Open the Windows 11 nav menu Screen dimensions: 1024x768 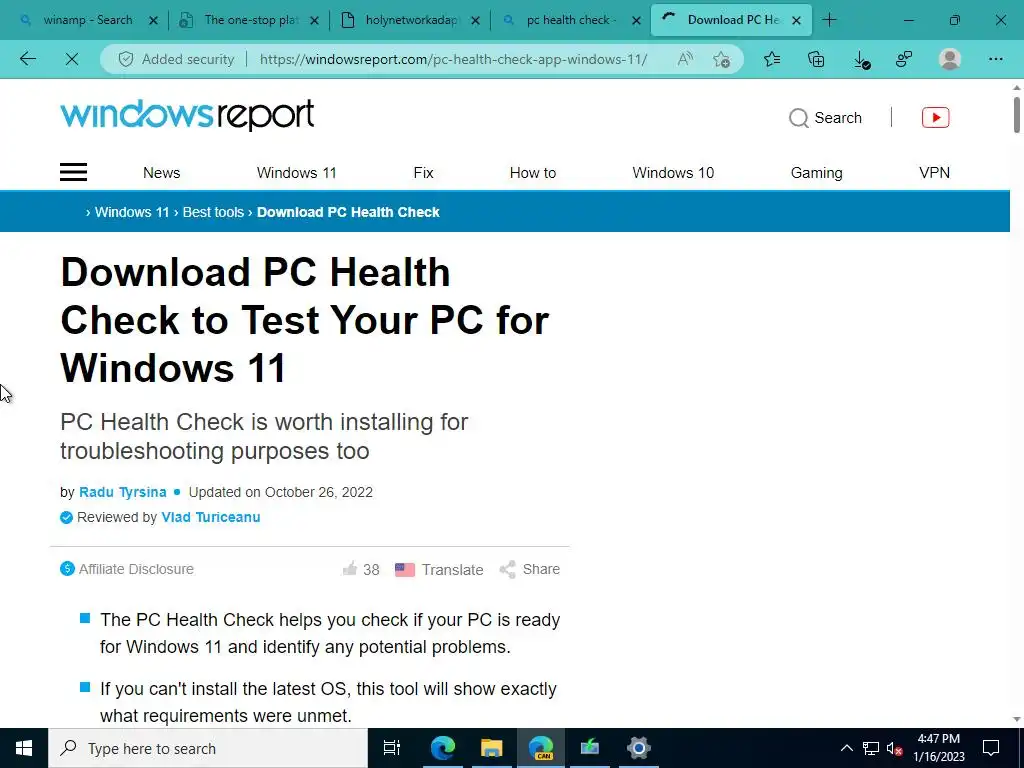click(x=296, y=173)
